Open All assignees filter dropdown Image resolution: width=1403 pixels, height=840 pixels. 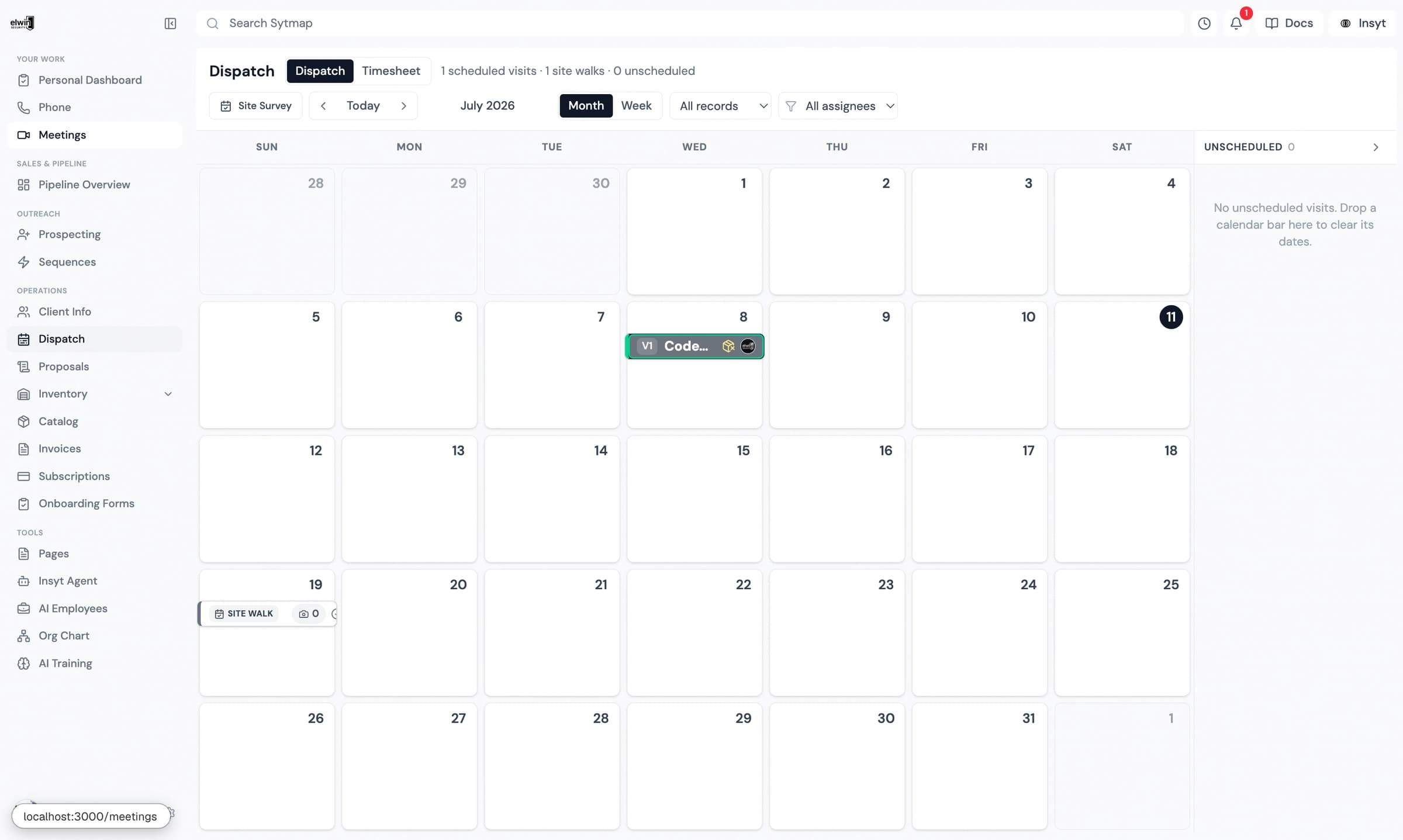point(838,106)
